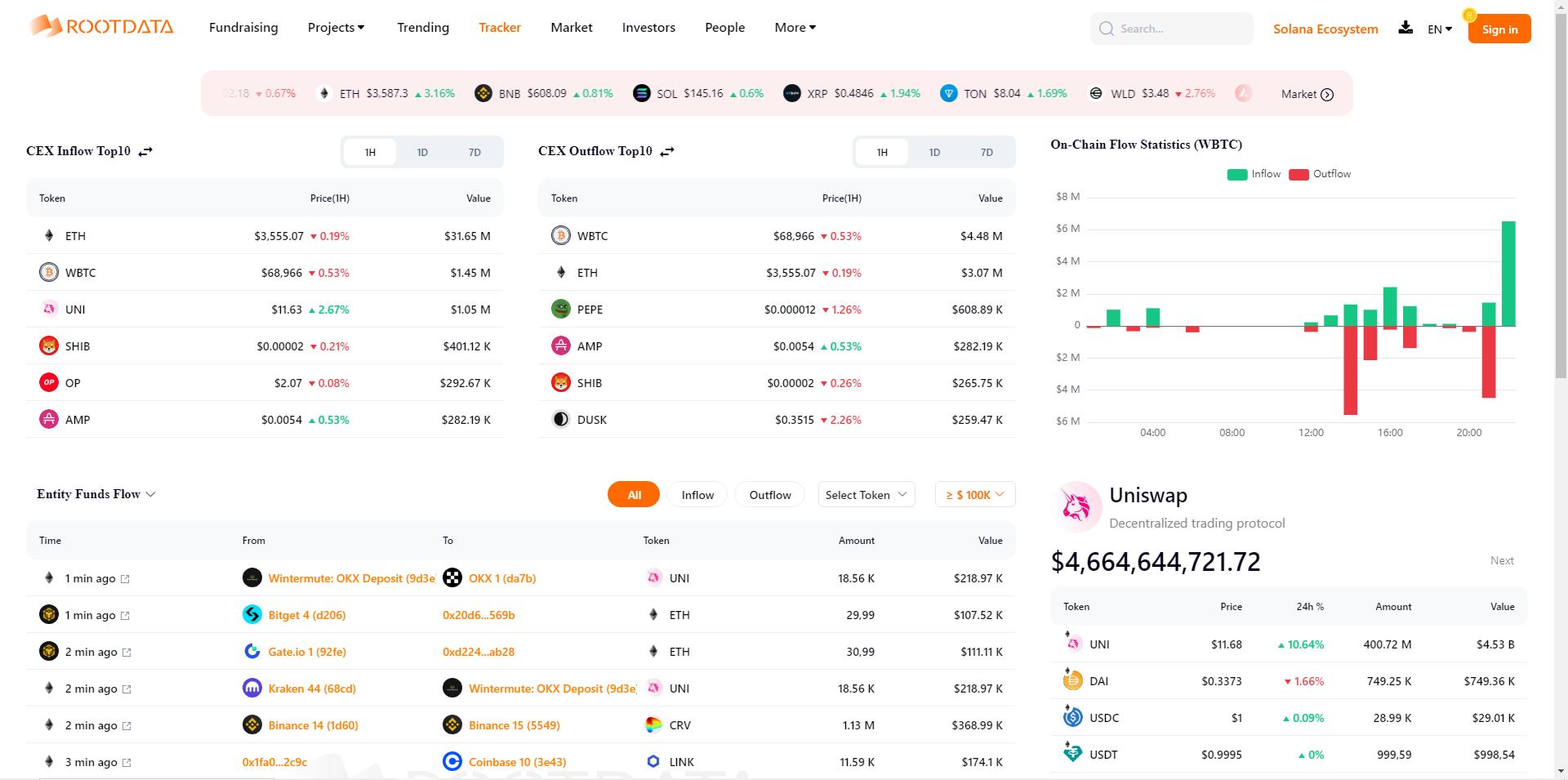
Task: Filter Entity Funds Flow by Inflow
Action: 697,494
